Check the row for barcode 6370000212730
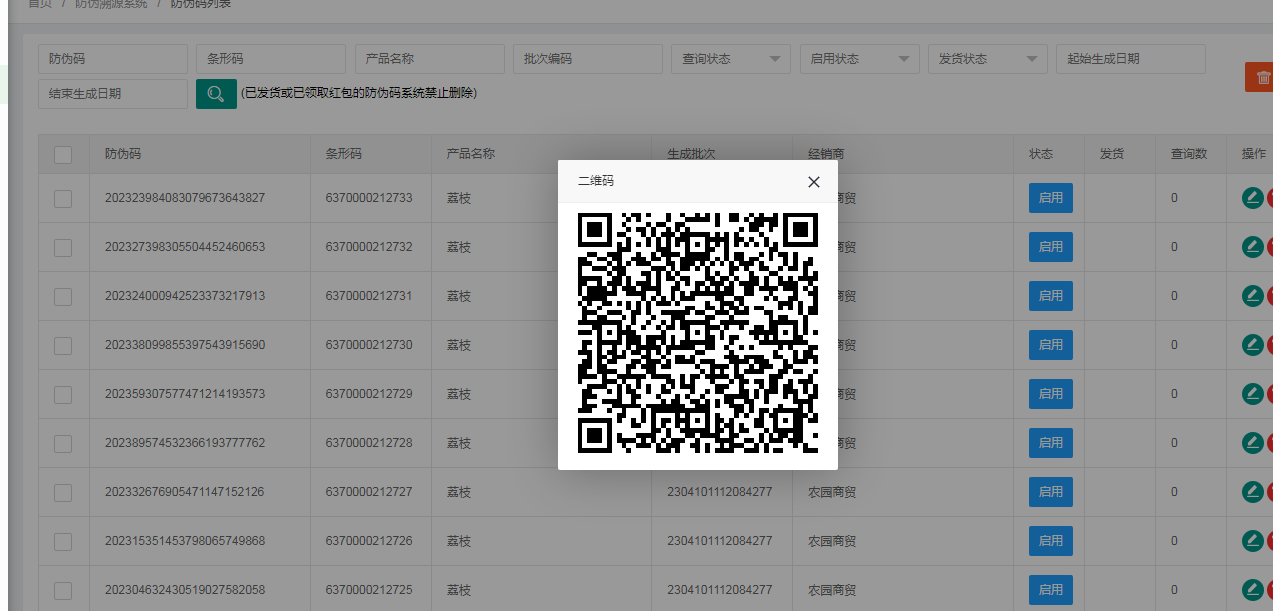This screenshot has height=611, width=1273. click(63, 345)
